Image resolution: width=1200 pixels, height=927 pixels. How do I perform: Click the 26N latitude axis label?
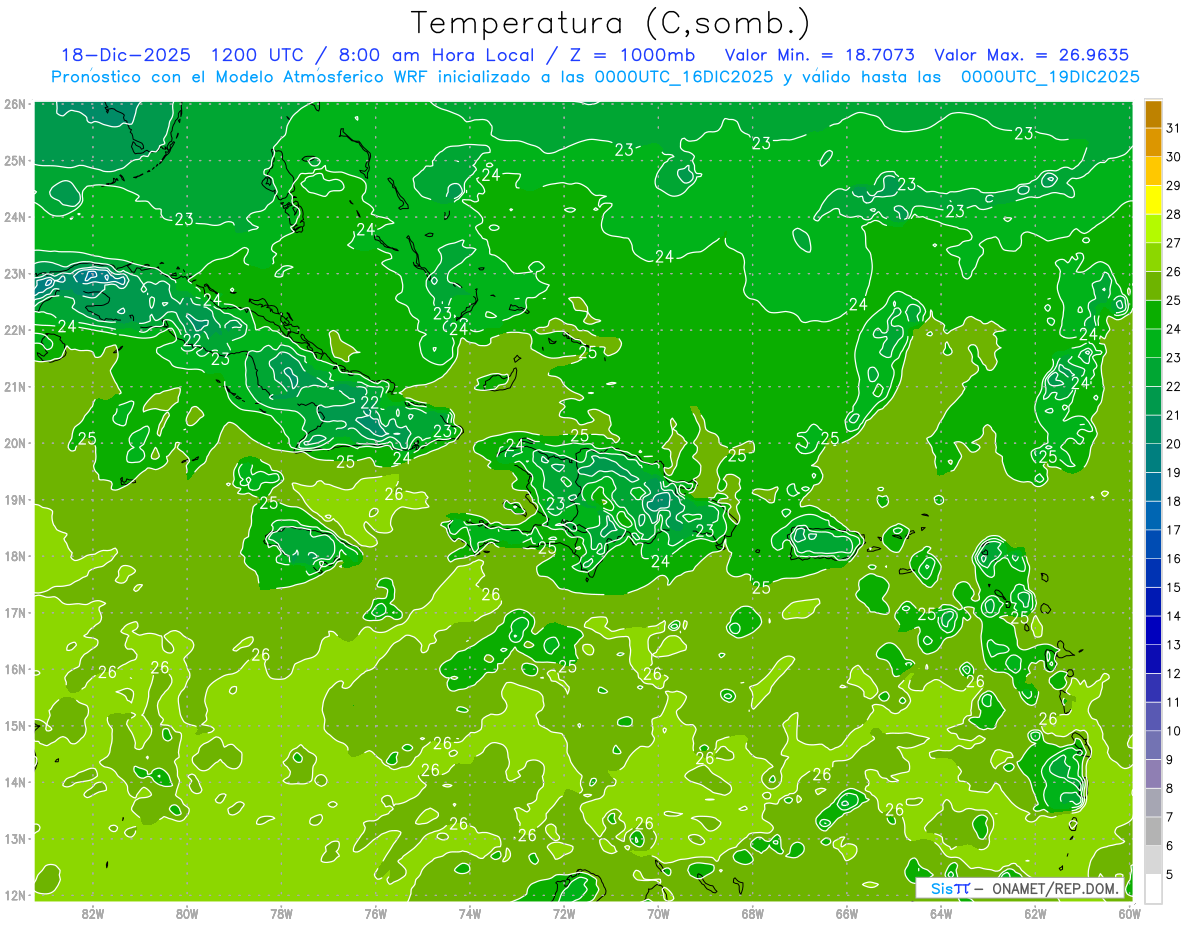pyautogui.click(x=15, y=104)
